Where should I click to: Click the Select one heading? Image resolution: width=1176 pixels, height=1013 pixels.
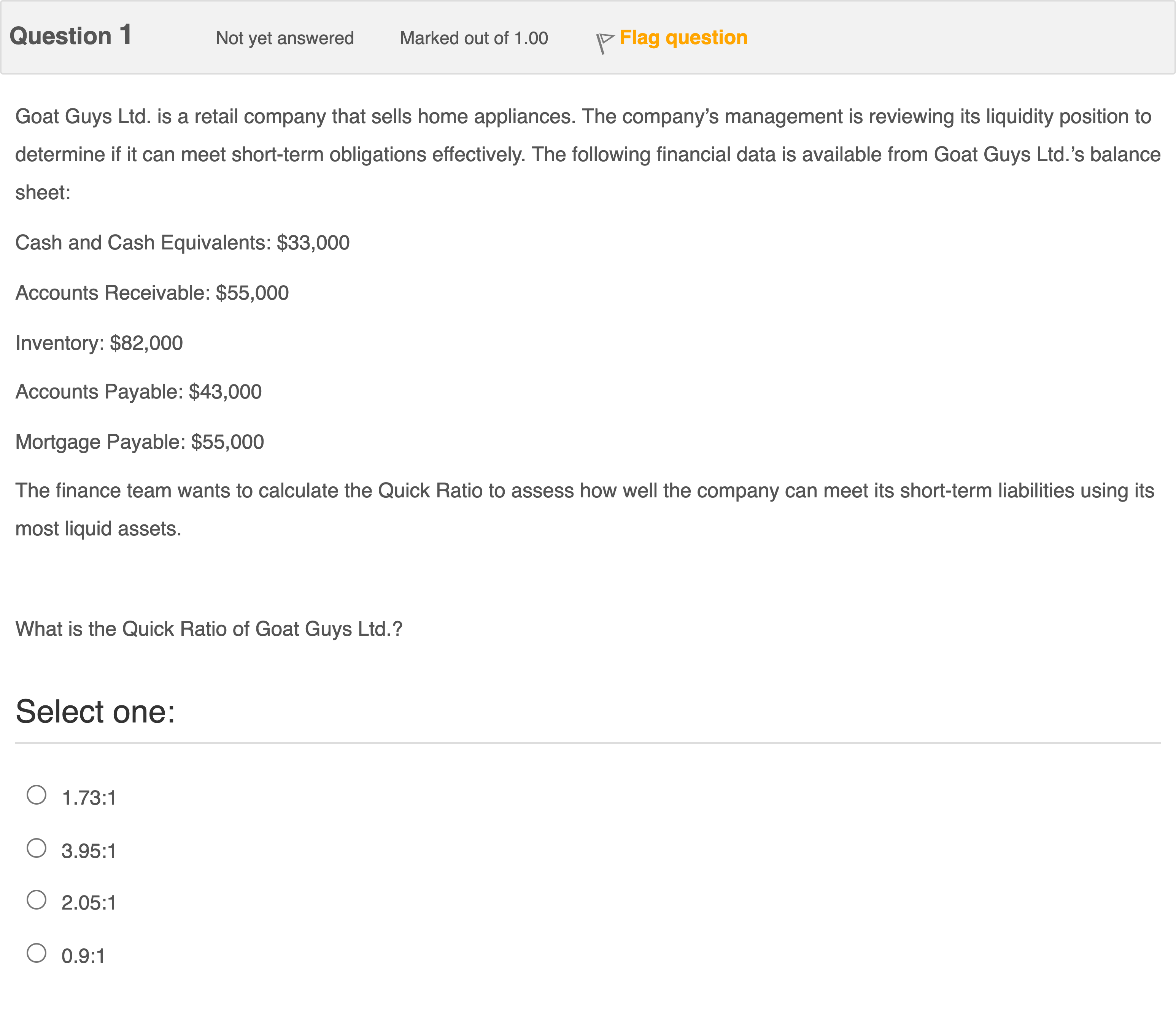click(x=95, y=712)
